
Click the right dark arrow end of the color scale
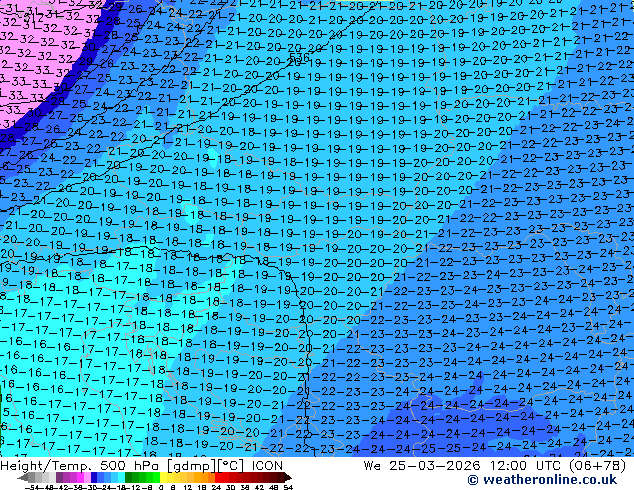[287, 477]
